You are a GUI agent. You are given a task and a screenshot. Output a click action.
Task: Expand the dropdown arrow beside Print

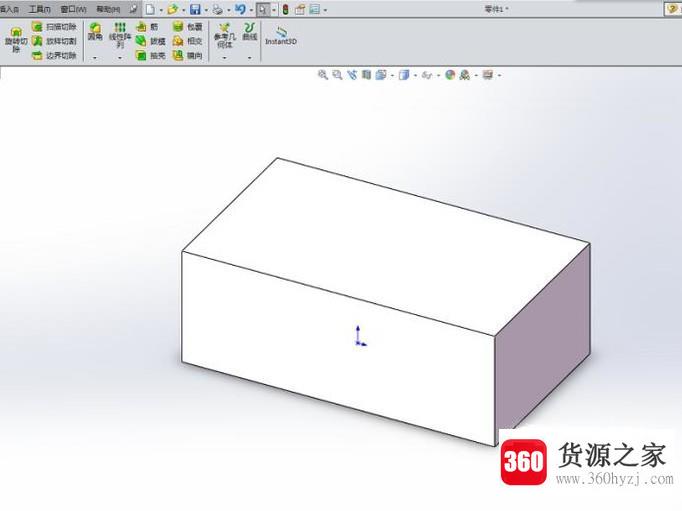click(229, 10)
